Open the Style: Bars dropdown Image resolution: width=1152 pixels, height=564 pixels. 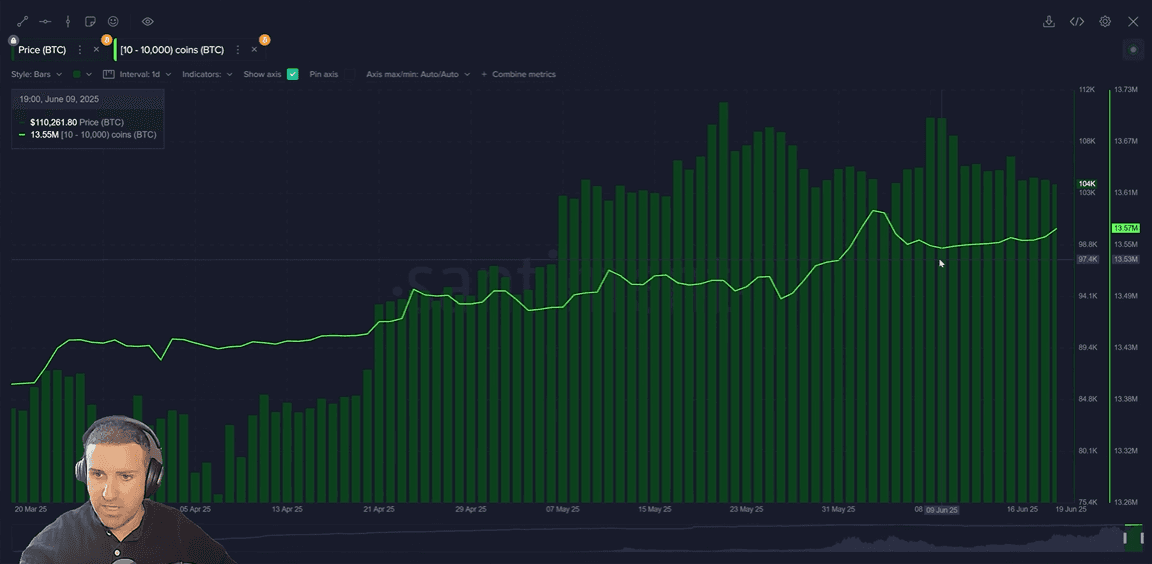[36, 74]
